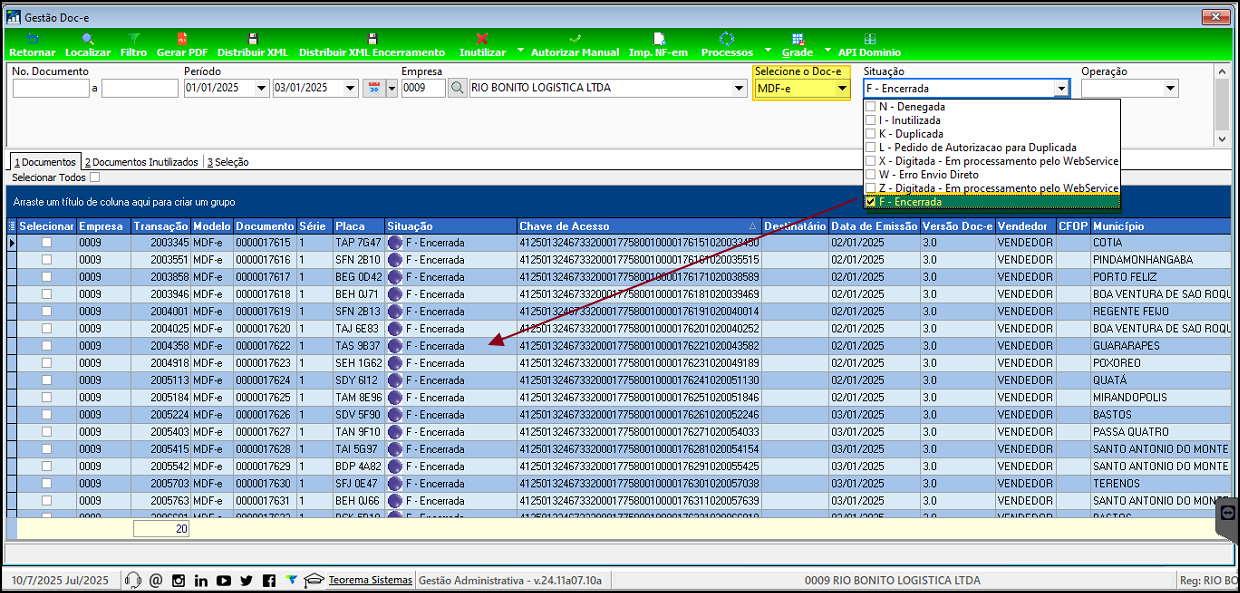This screenshot has width=1240, height=593.
Task: Uncheck the F - Encerrada situation option
Action: point(871,202)
